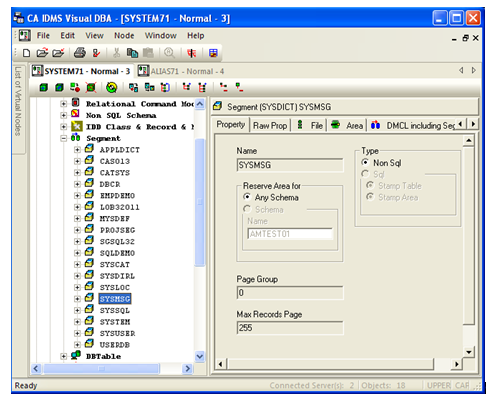The height and width of the screenshot is (396, 486).
Task: Click the tree pane scroll-right arrow
Action: (x=187, y=368)
